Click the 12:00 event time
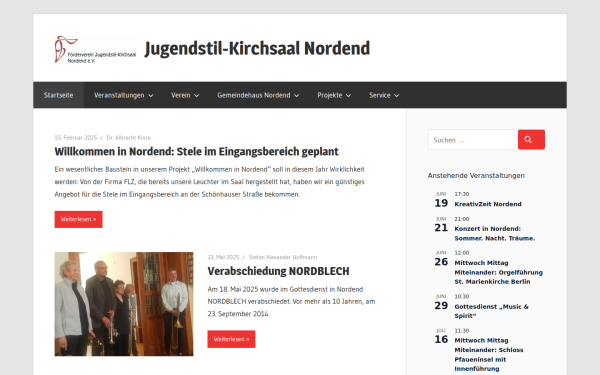600x375 pixels. pos(461,253)
